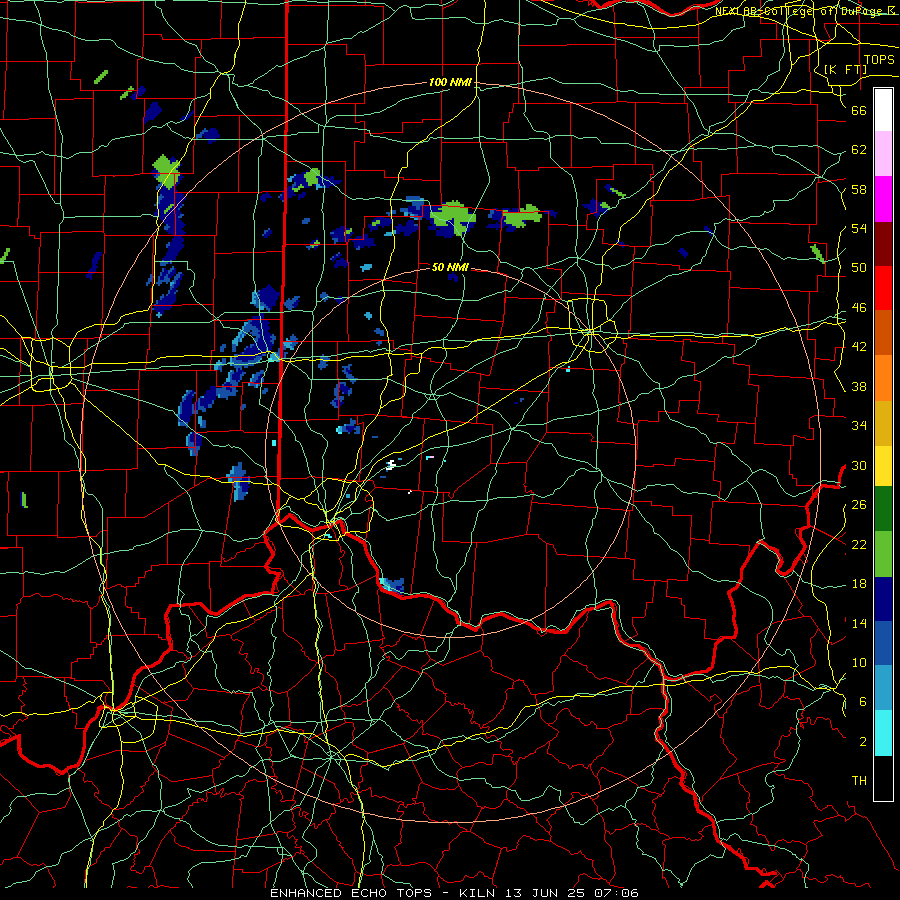Click the 22 scale value
This screenshot has width=900, height=900.
859,544
